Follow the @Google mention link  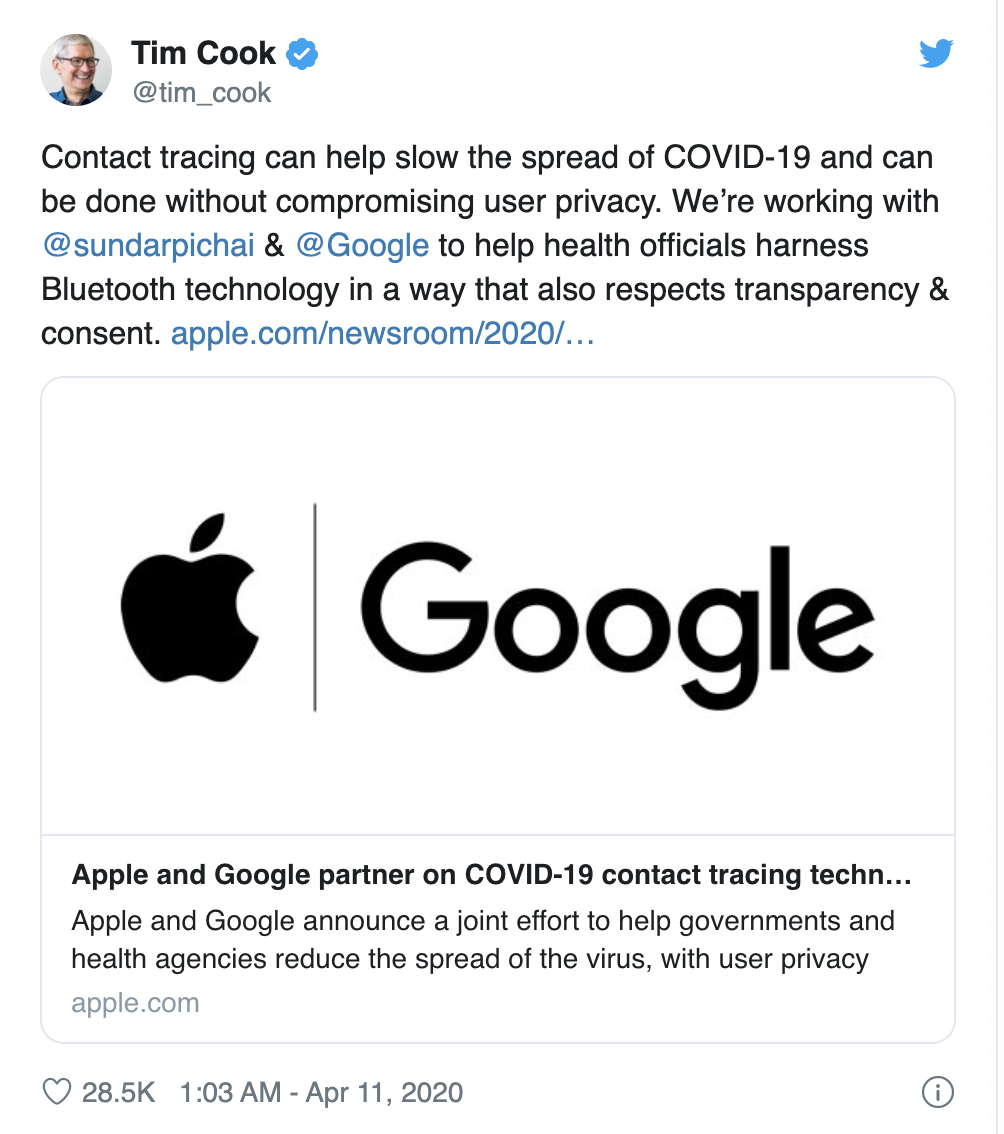click(x=362, y=245)
